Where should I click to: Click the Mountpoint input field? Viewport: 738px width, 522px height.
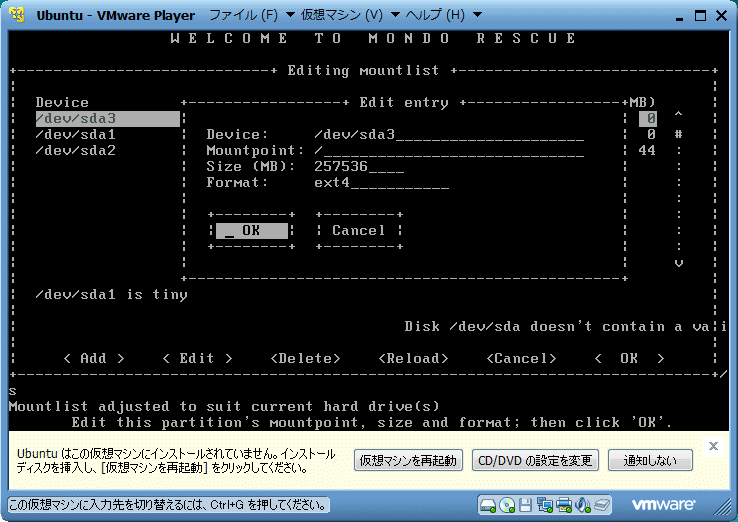[448, 150]
